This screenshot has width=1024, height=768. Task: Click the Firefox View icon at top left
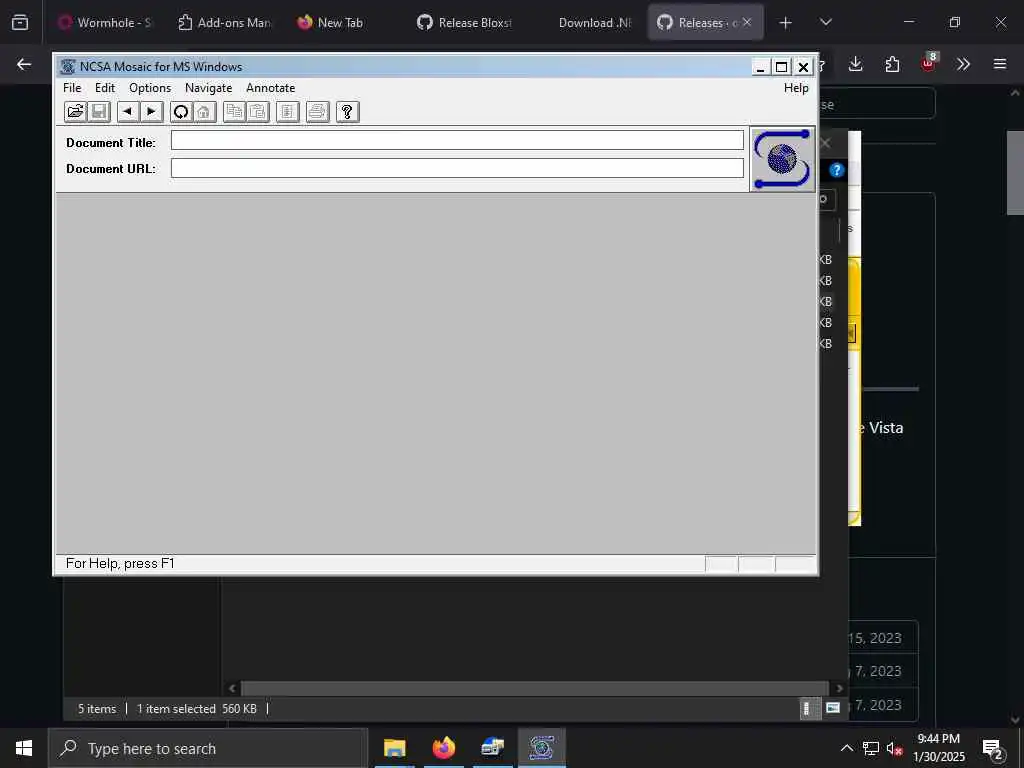pos(20,22)
